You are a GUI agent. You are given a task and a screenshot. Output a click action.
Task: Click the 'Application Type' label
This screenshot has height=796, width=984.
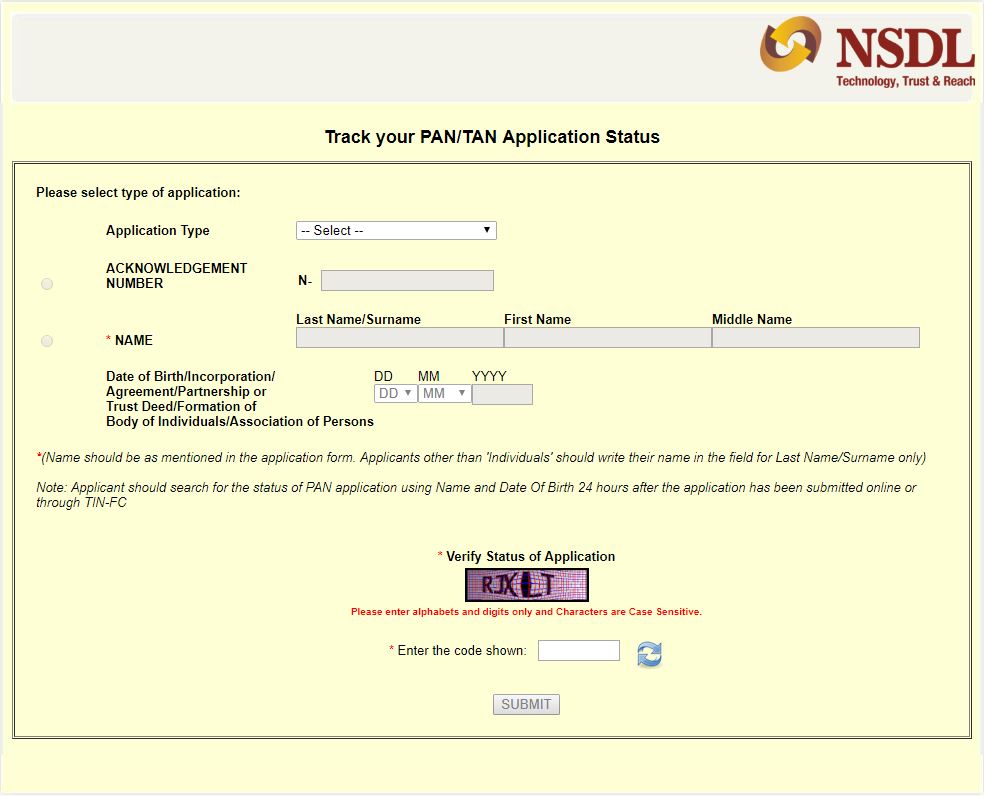coord(158,231)
